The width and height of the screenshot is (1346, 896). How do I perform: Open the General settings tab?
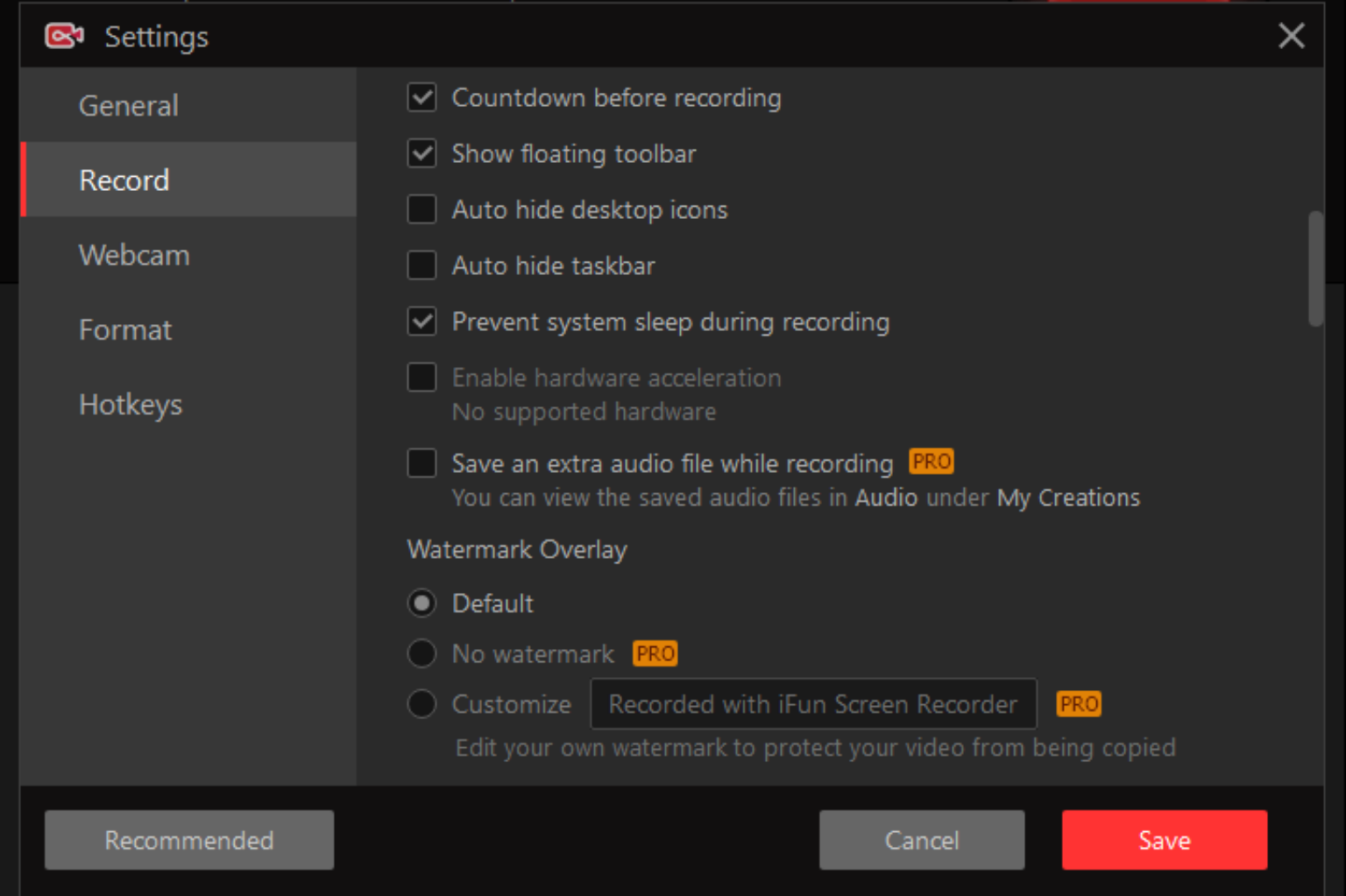pos(188,105)
